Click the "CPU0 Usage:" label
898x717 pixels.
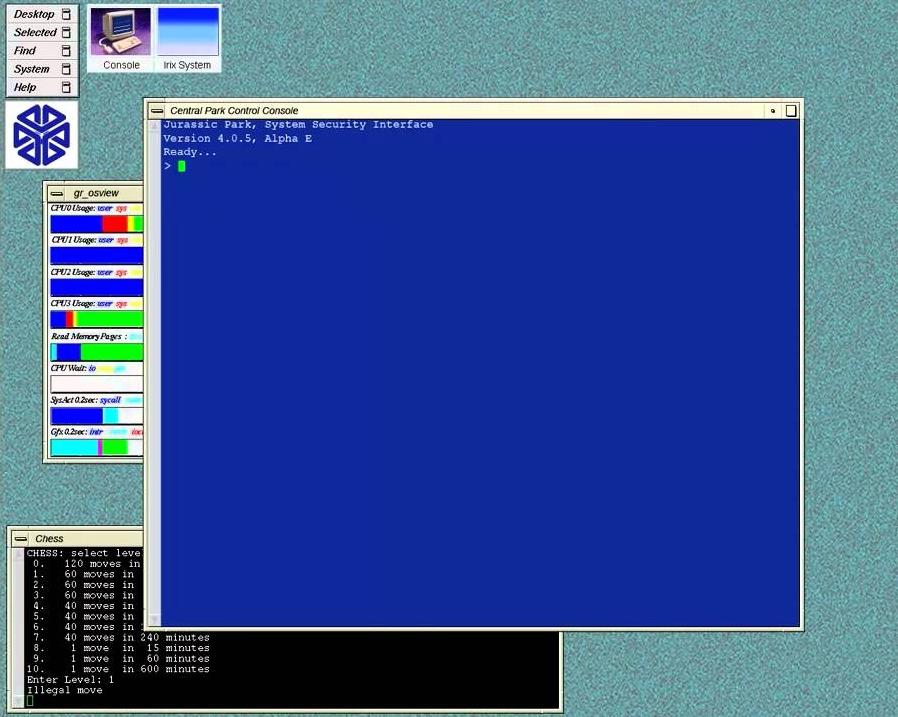point(73,208)
